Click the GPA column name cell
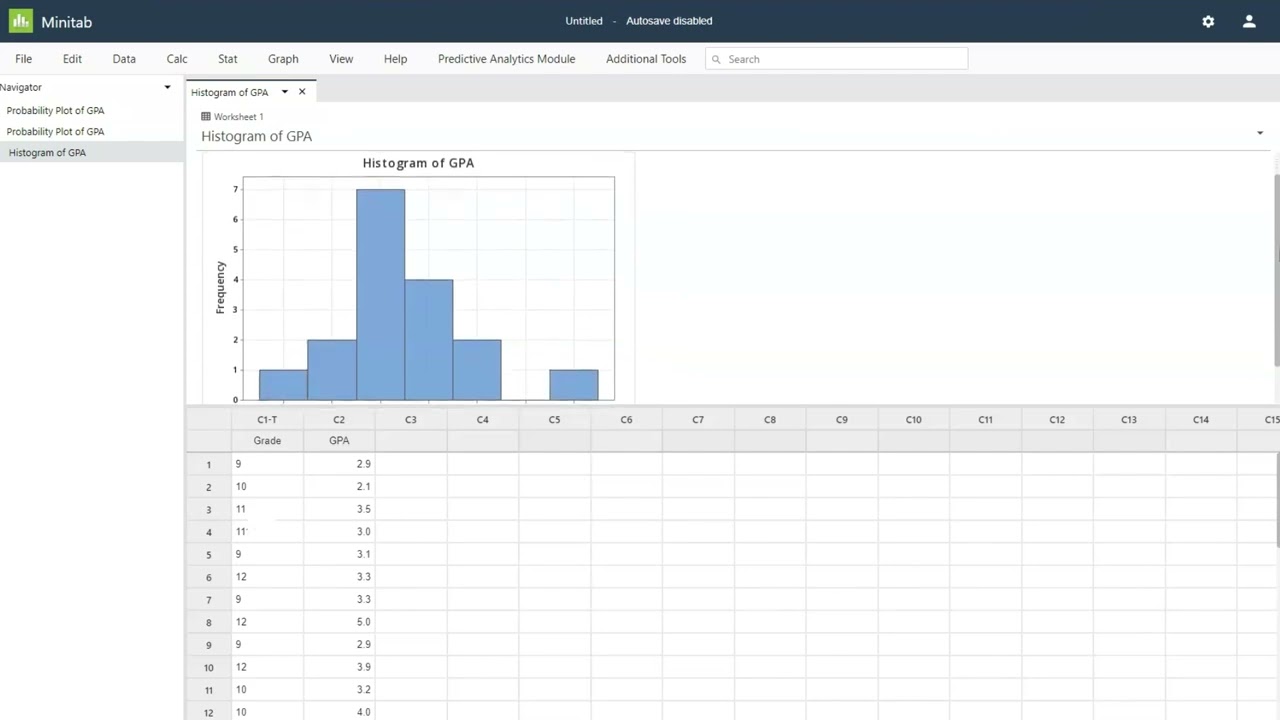1280x720 pixels. [x=339, y=441]
